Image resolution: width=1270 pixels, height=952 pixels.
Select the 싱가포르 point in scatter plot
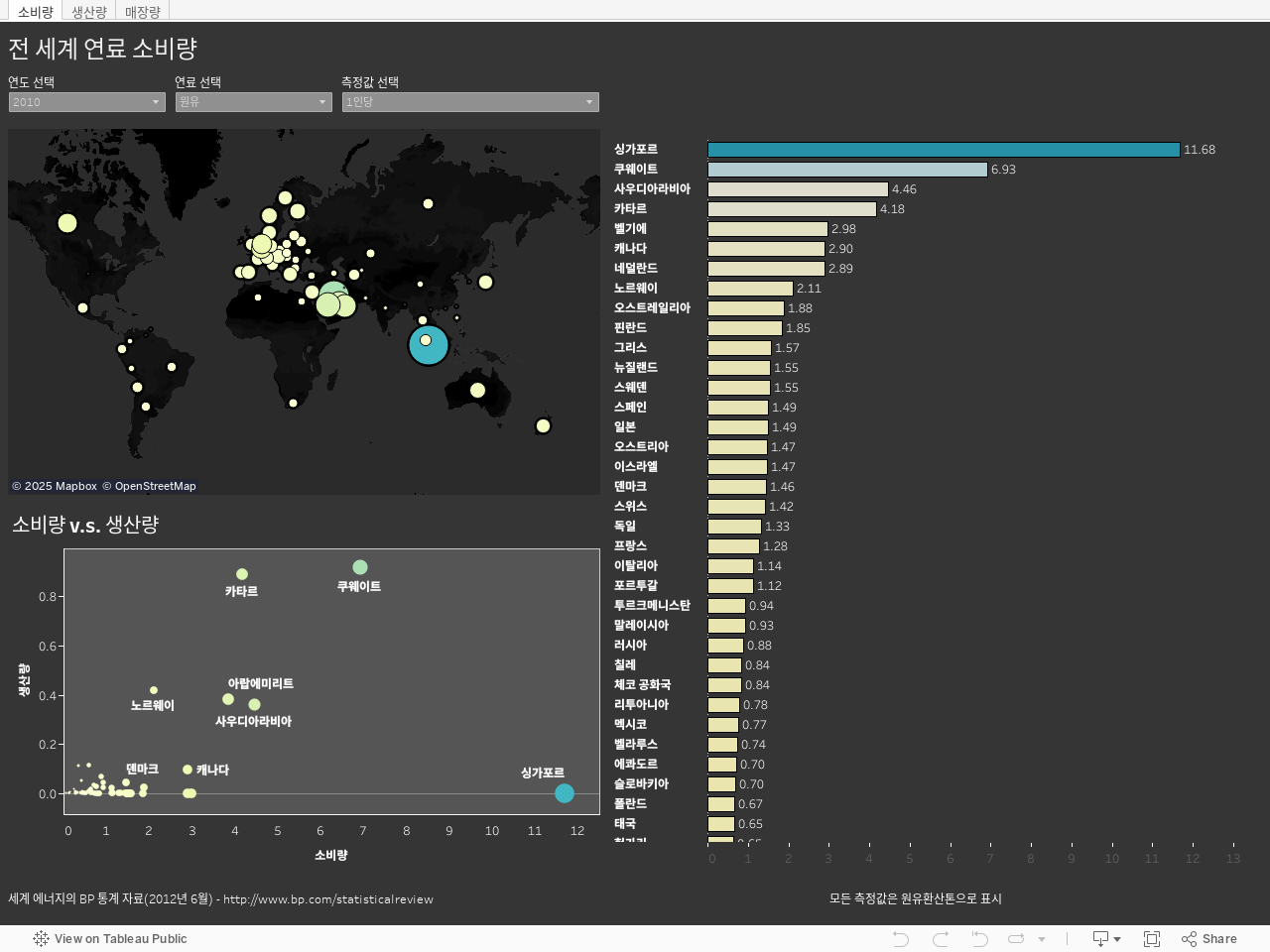click(x=565, y=793)
